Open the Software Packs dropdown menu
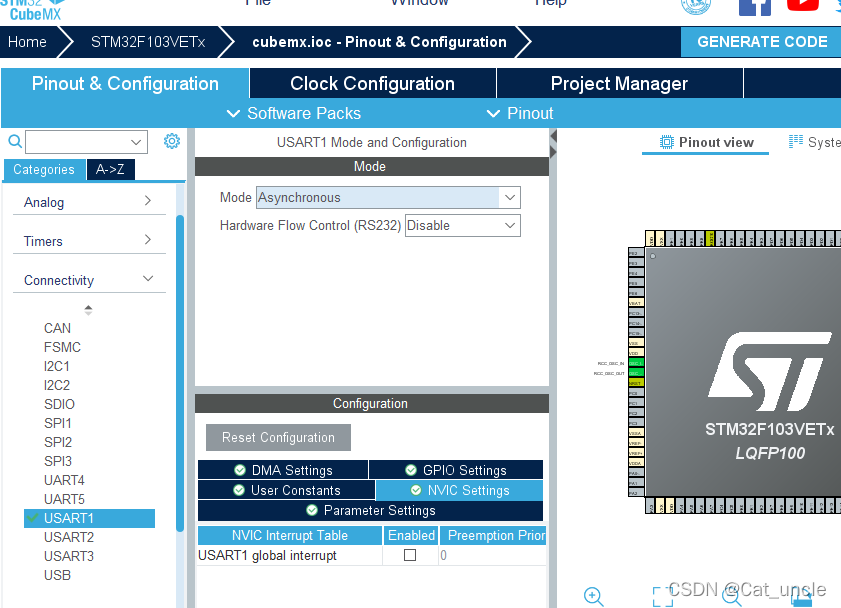841x608 pixels. pos(294,113)
